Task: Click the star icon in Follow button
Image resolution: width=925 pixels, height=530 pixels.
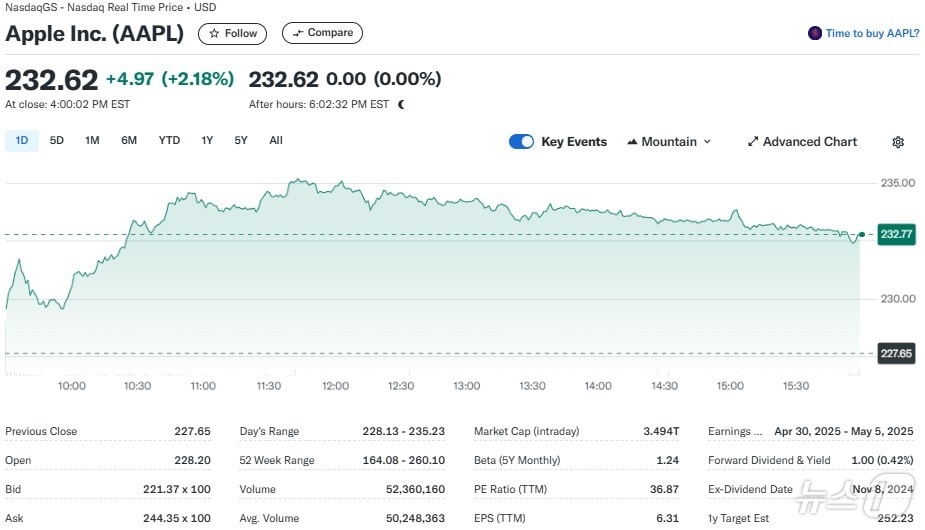Action: pyautogui.click(x=214, y=33)
